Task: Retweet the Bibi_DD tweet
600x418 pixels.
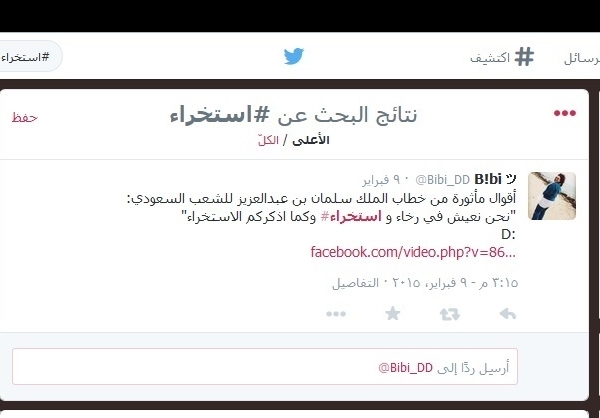Action: 450,314
